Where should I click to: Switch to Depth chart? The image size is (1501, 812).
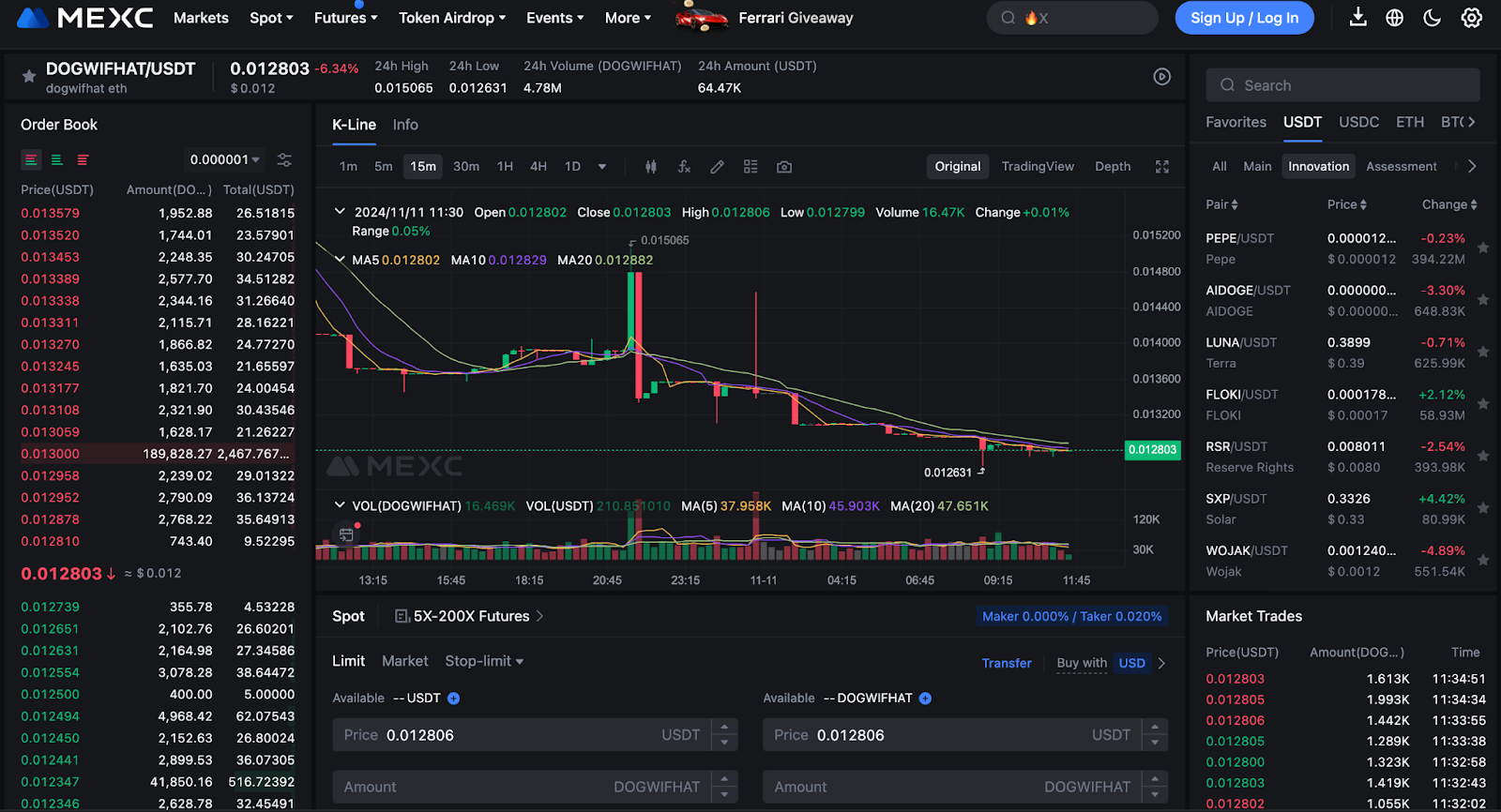(x=1113, y=167)
